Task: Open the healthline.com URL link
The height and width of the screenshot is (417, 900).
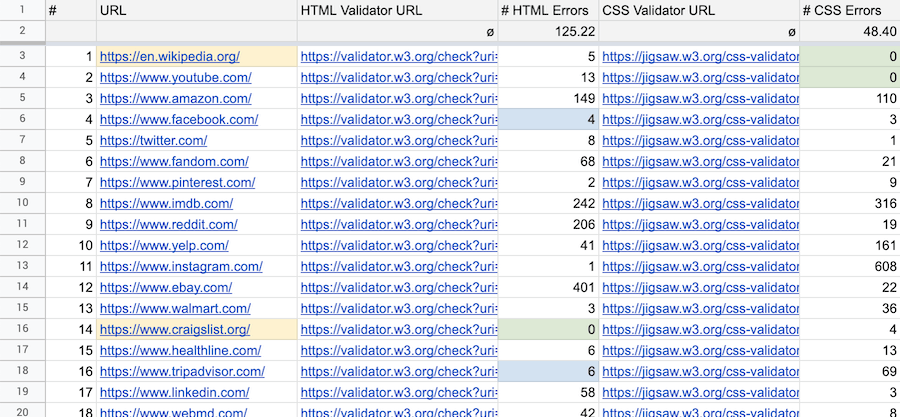Action: 180,350
